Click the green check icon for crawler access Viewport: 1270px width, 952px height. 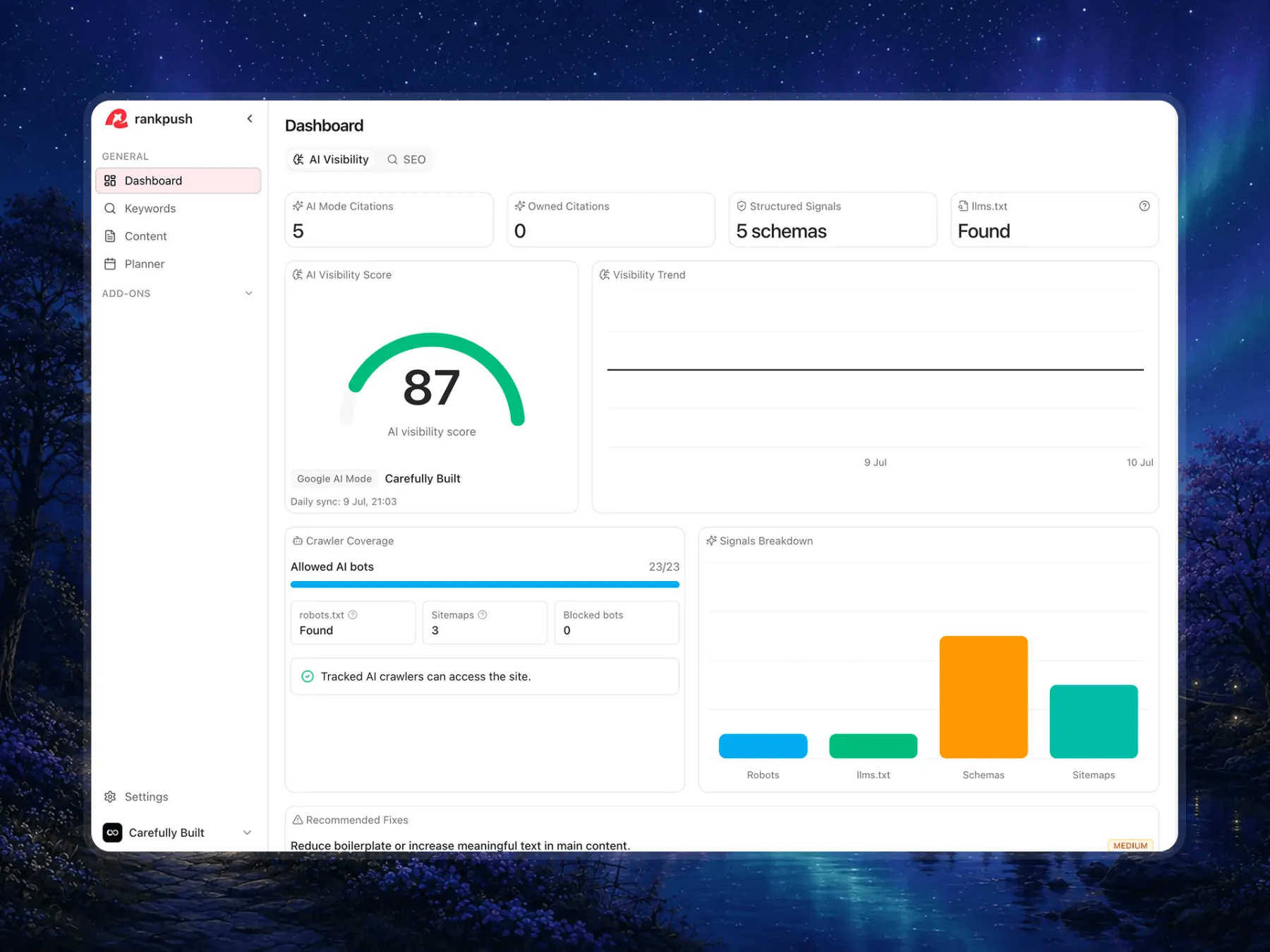click(308, 676)
